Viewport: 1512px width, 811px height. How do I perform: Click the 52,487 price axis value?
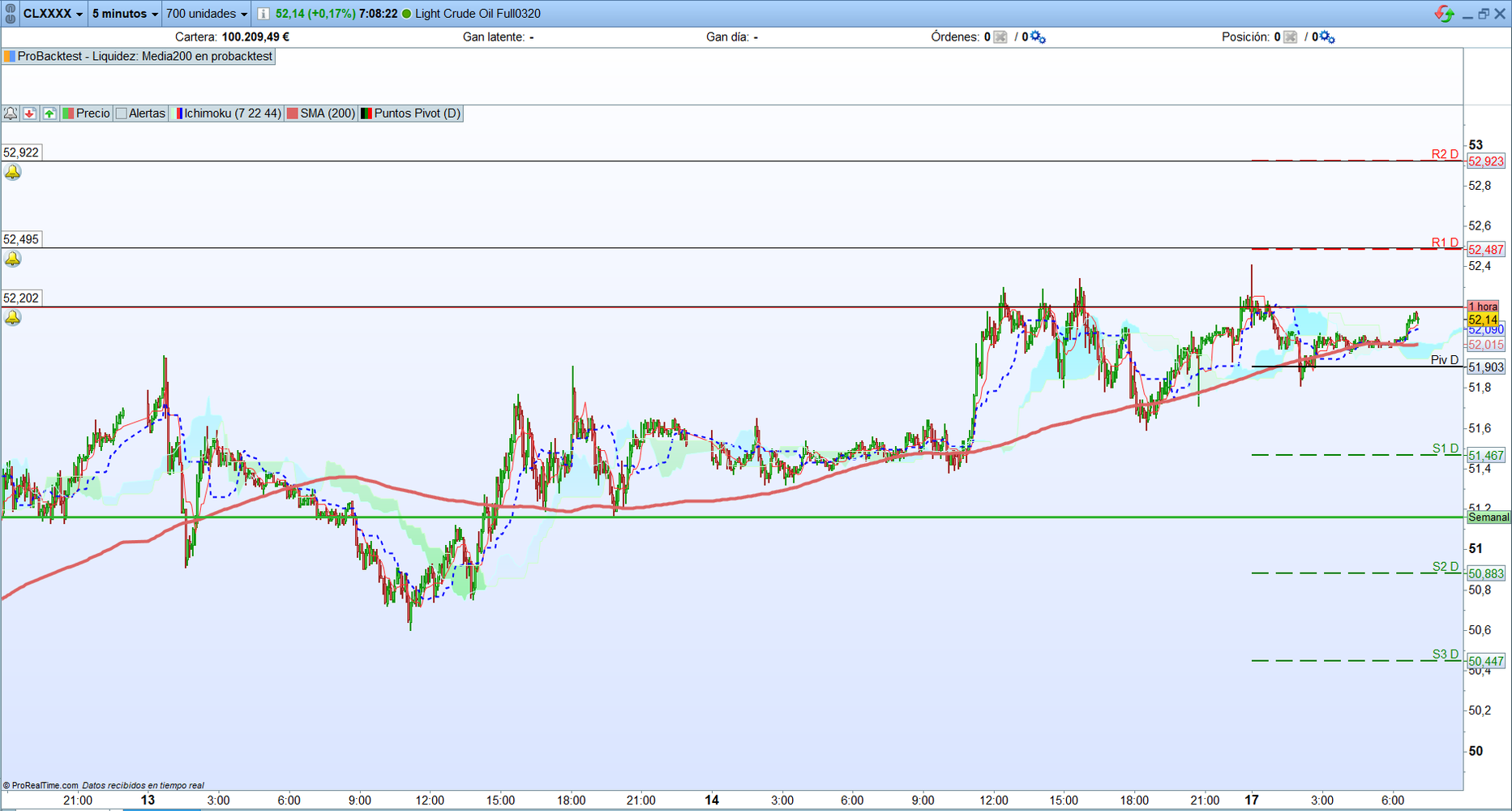(x=1486, y=250)
